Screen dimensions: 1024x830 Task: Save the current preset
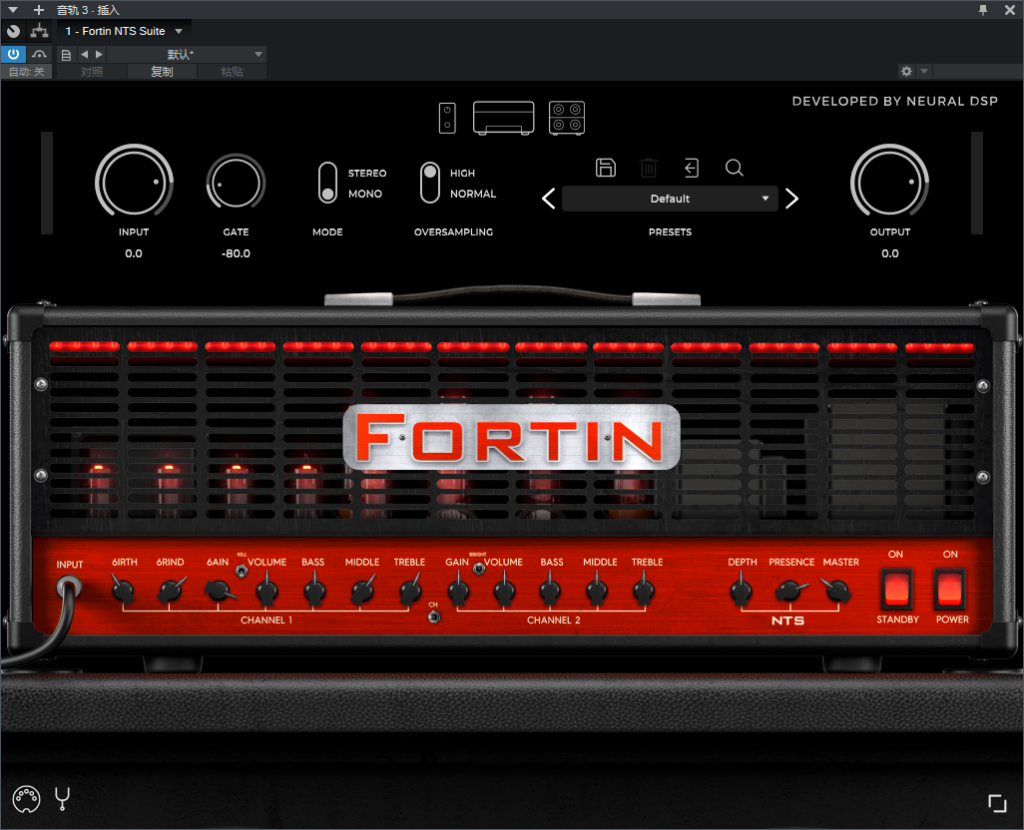605,168
